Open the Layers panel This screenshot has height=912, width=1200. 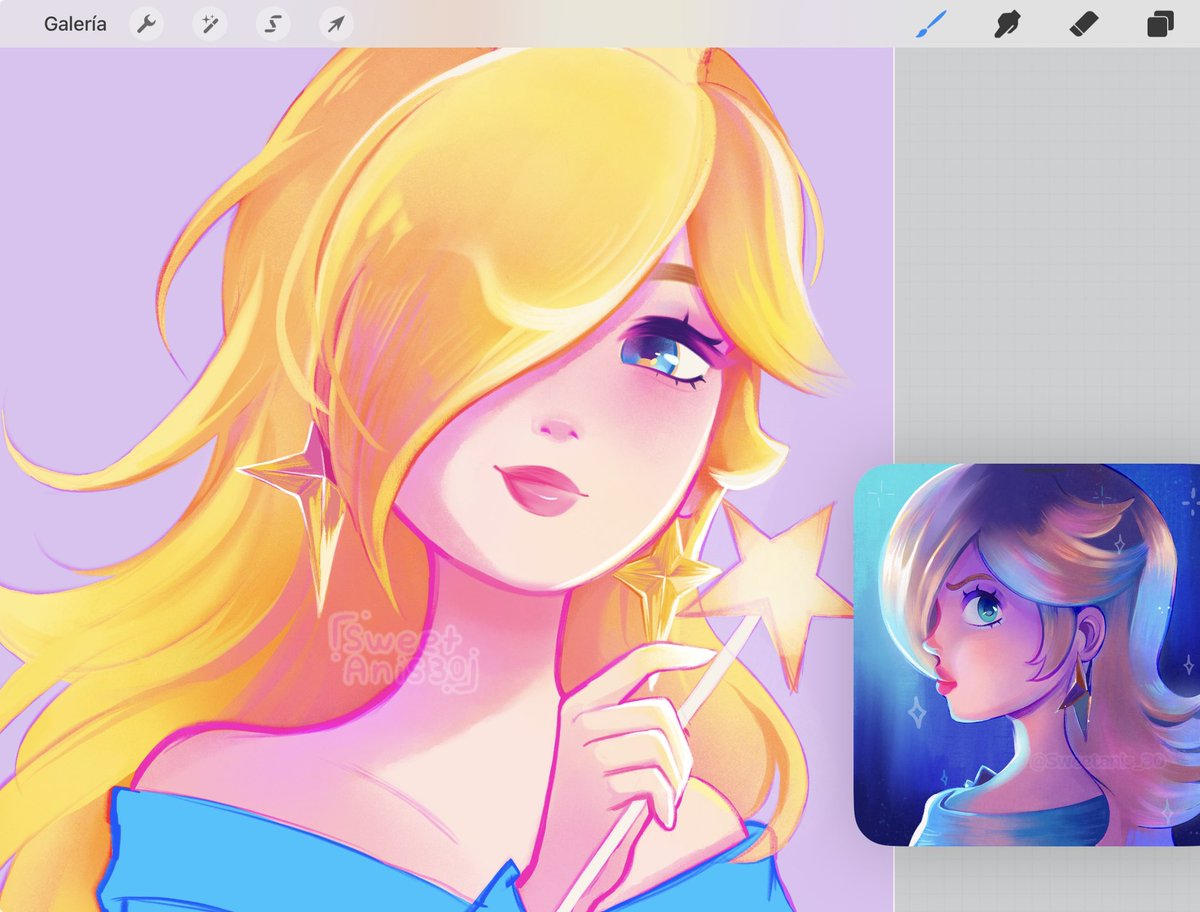pos(1160,24)
